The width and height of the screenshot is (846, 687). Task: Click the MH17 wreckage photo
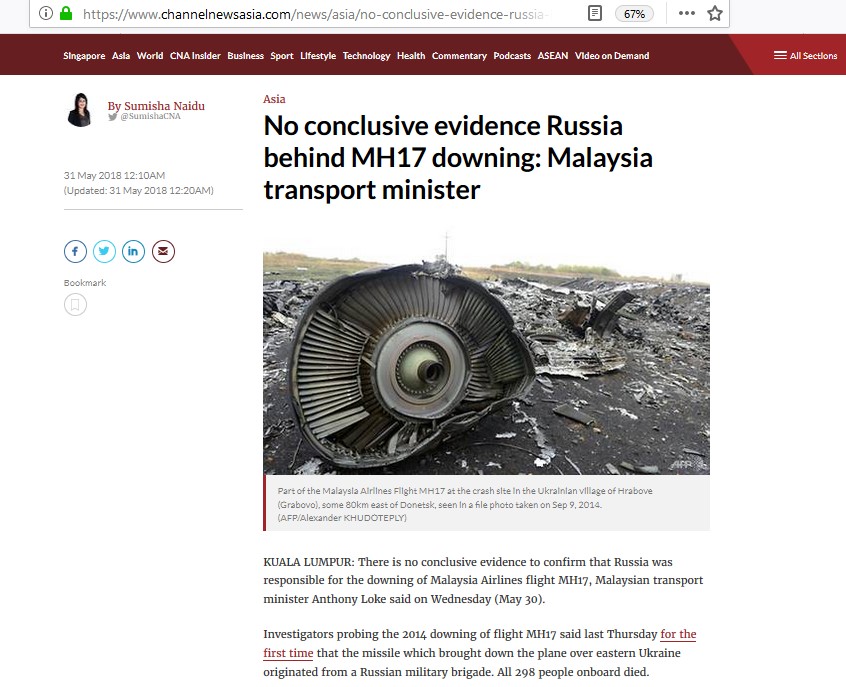tap(486, 363)
